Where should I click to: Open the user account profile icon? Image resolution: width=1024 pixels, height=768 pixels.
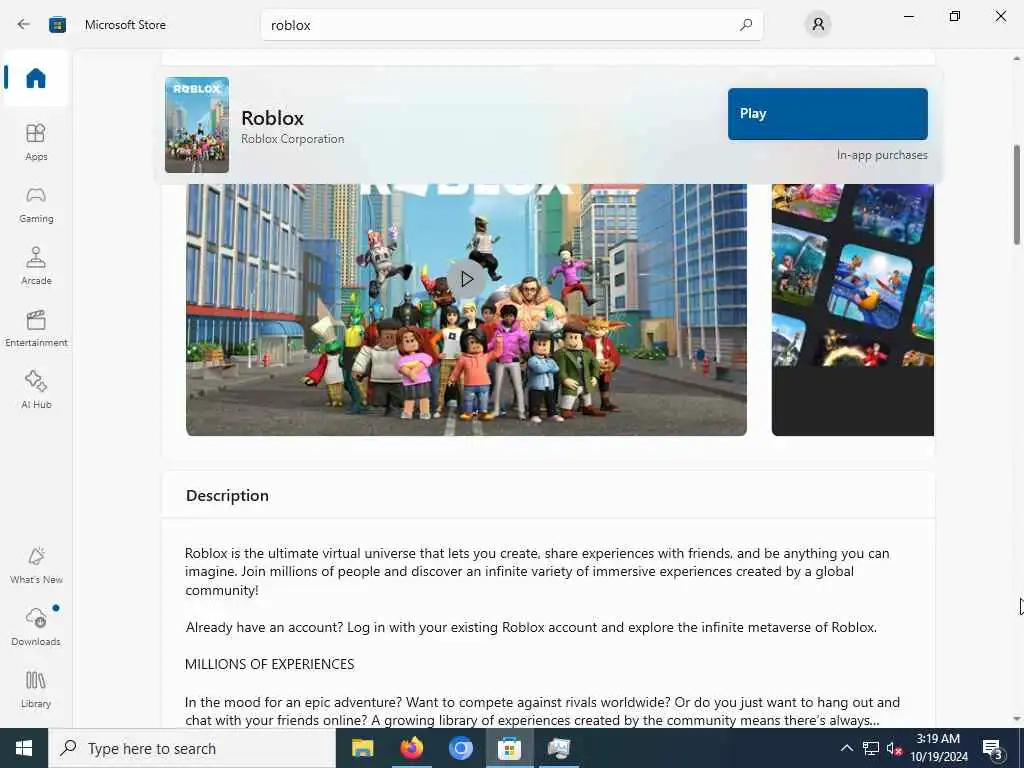pos(818,25)
